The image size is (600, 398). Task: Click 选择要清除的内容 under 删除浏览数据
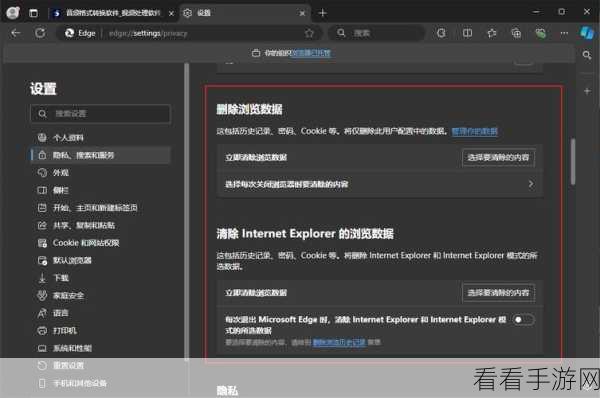click(498, 158)
